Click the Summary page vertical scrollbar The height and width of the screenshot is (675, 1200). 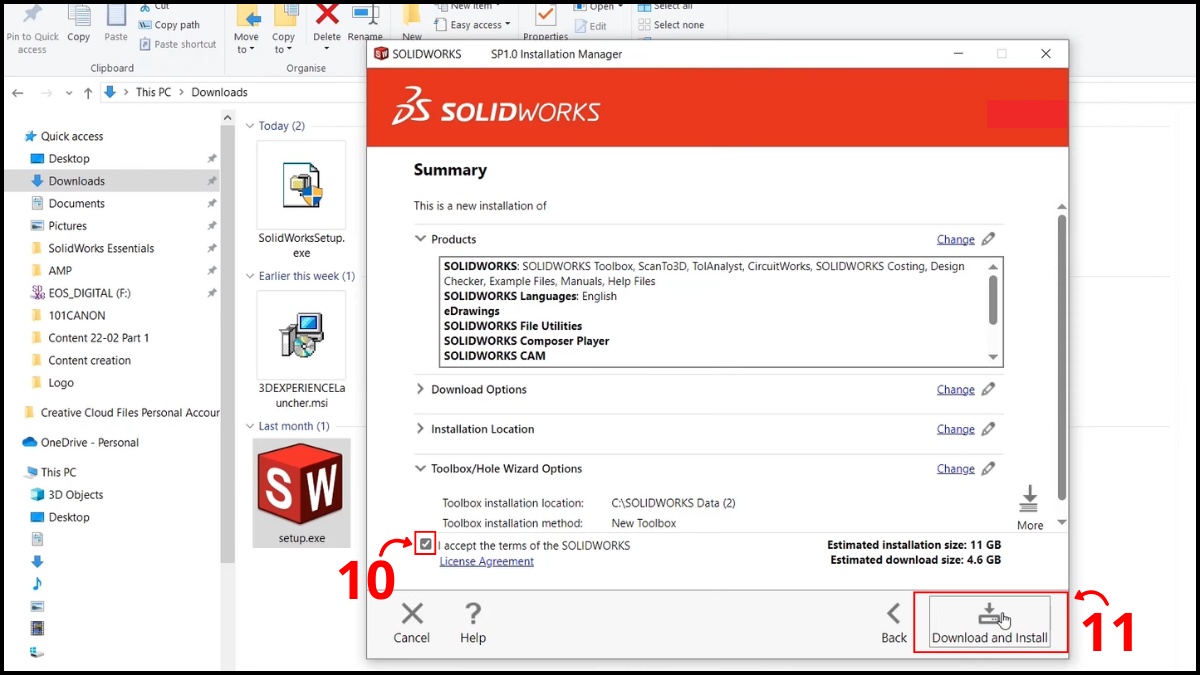(1061, 355)
